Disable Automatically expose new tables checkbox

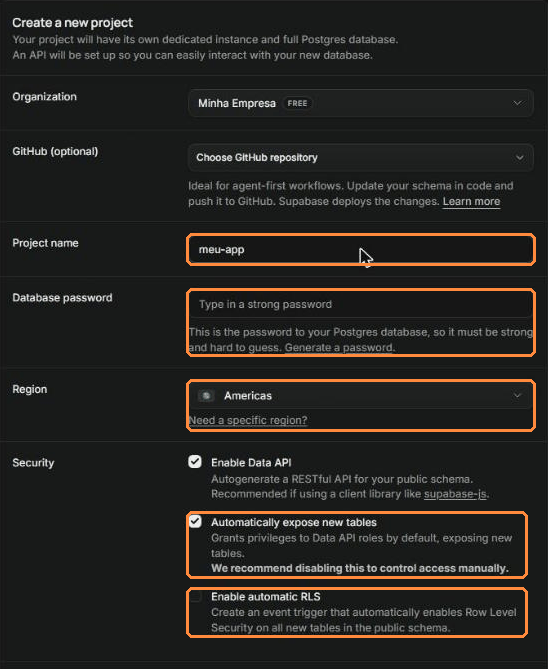(195, 521)
